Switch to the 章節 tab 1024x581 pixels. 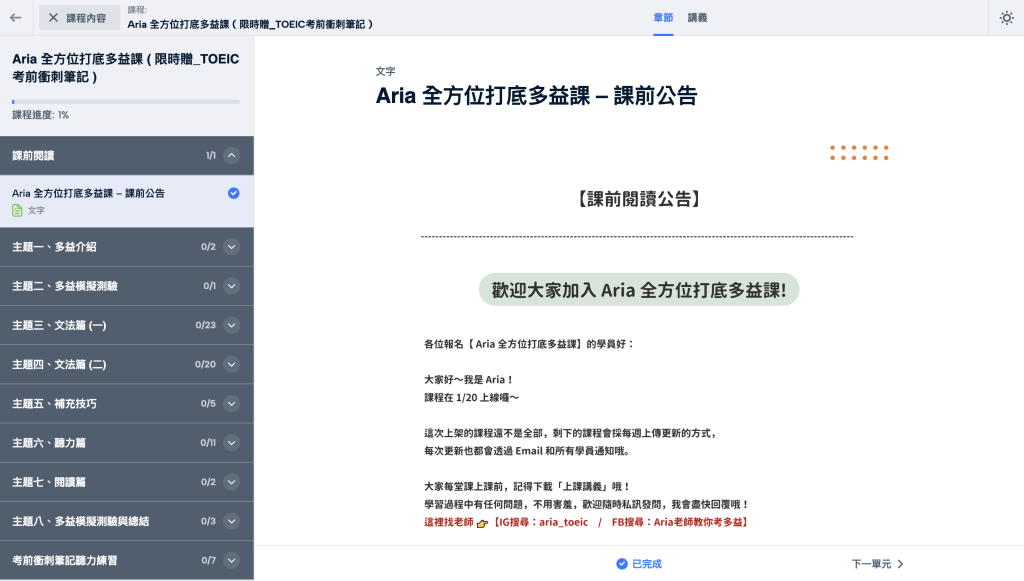click(x=663, y=17)
